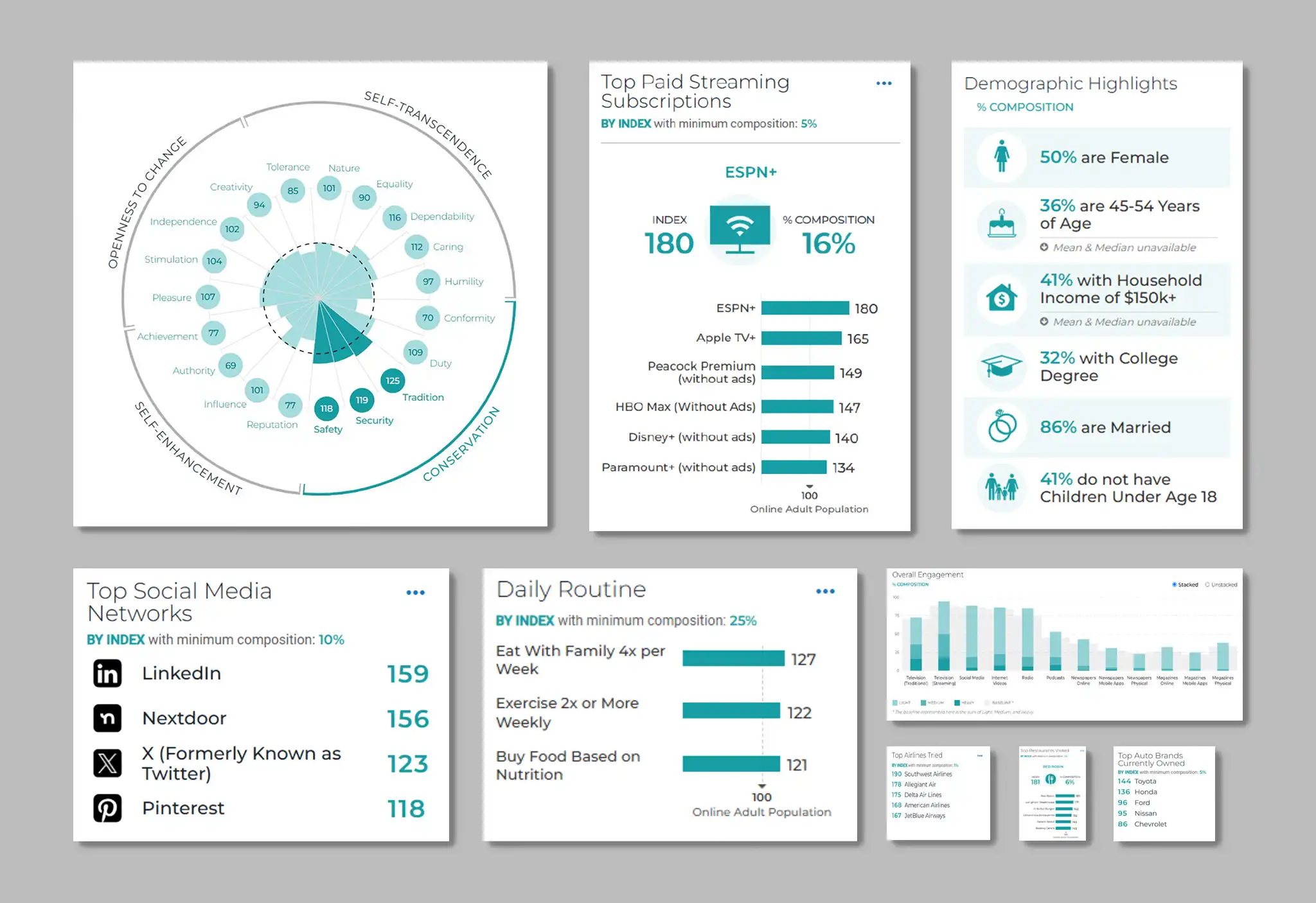Click Buy Food Based on Nutrition bar
The image size is (1316, 903).
tap(731, 764)
